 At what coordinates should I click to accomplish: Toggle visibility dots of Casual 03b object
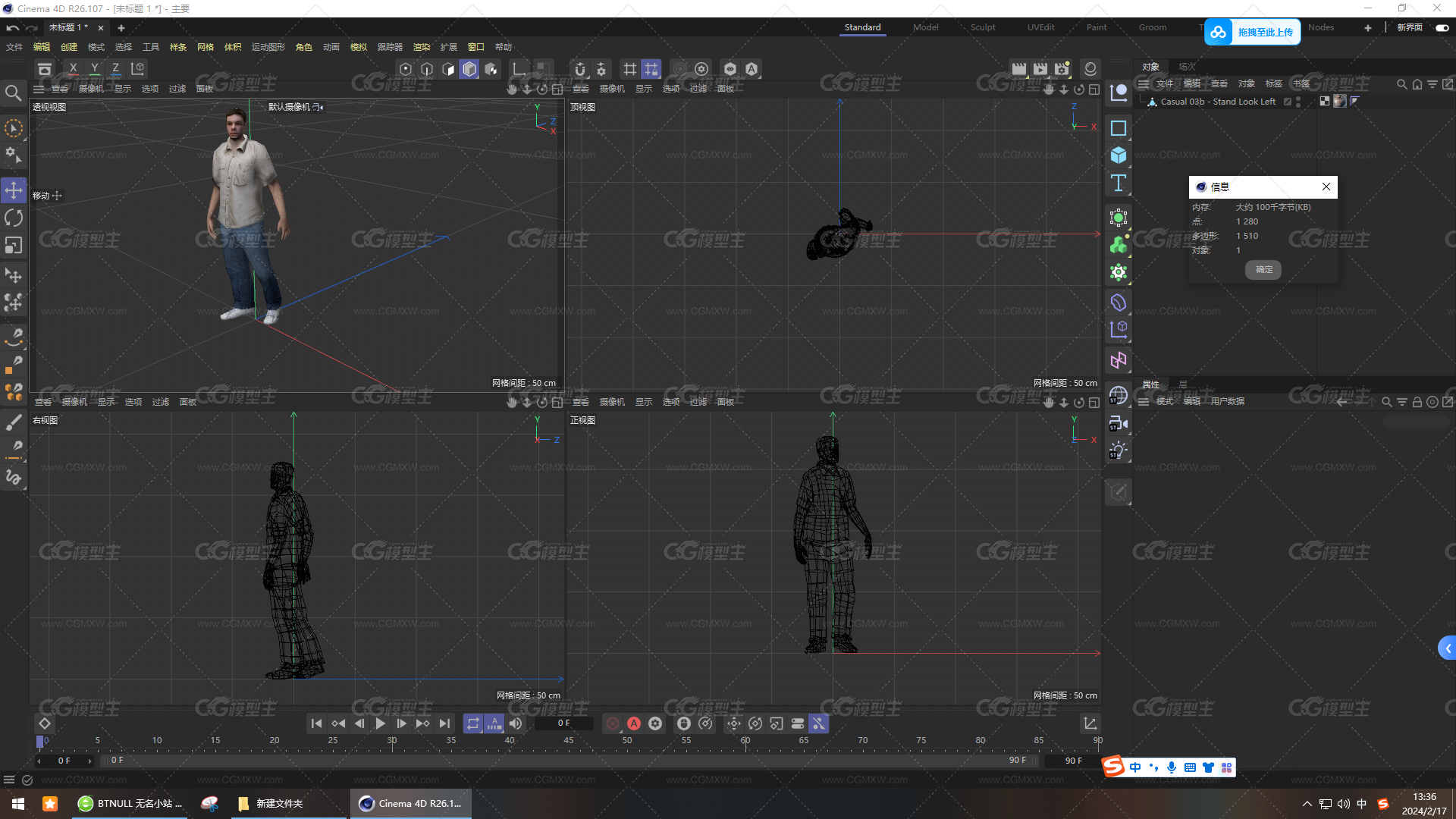point(1298,102)
